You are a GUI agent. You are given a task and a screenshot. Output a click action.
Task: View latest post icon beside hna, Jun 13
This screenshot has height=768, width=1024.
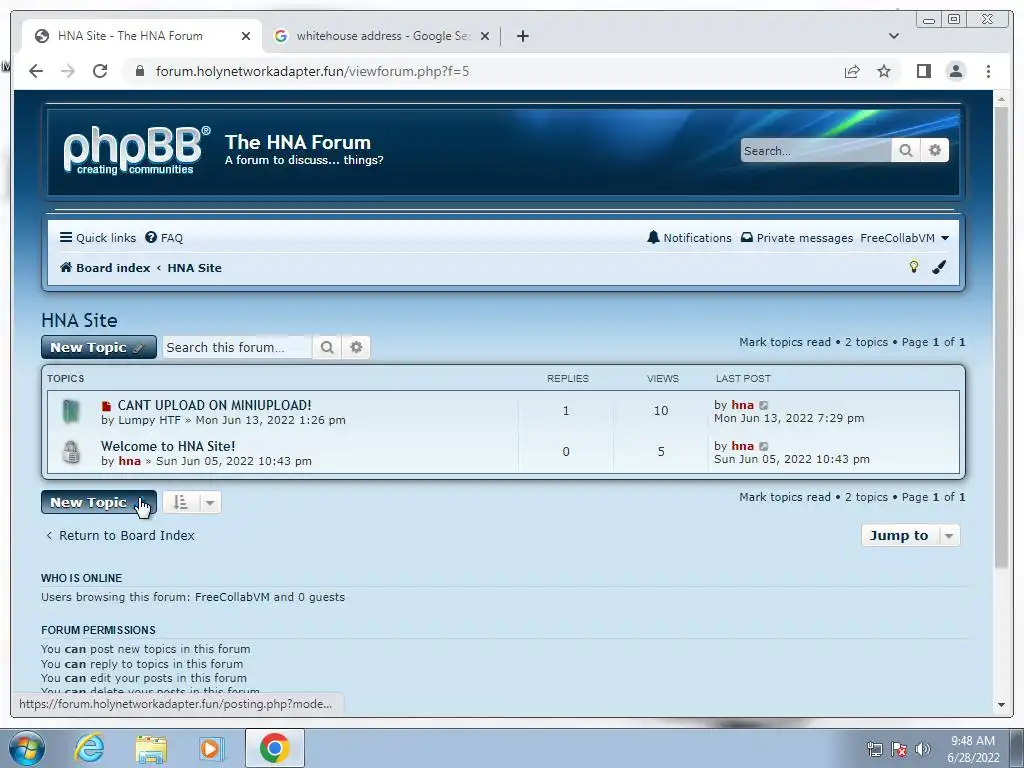(764, 406)
